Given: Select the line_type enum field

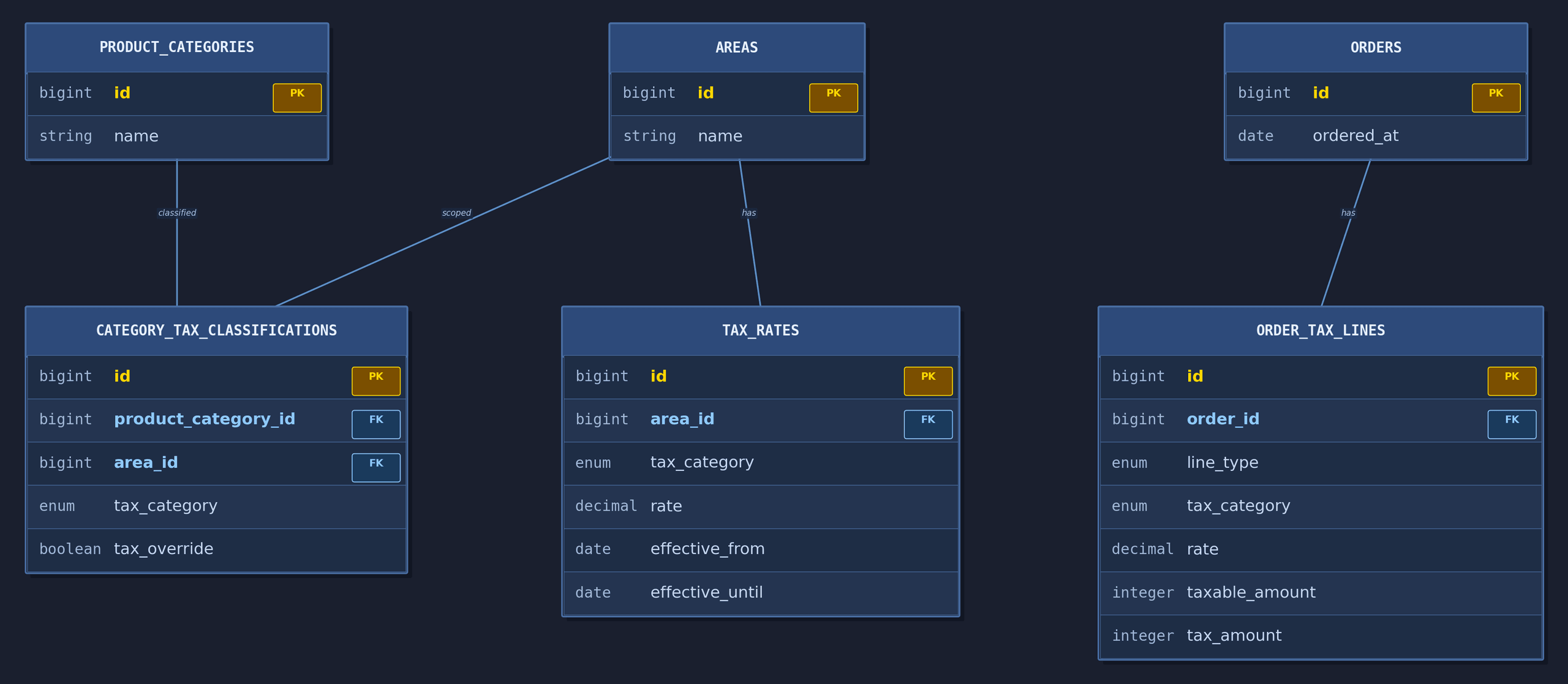Looking at the screenshot, I should [x=1222, y=462].
